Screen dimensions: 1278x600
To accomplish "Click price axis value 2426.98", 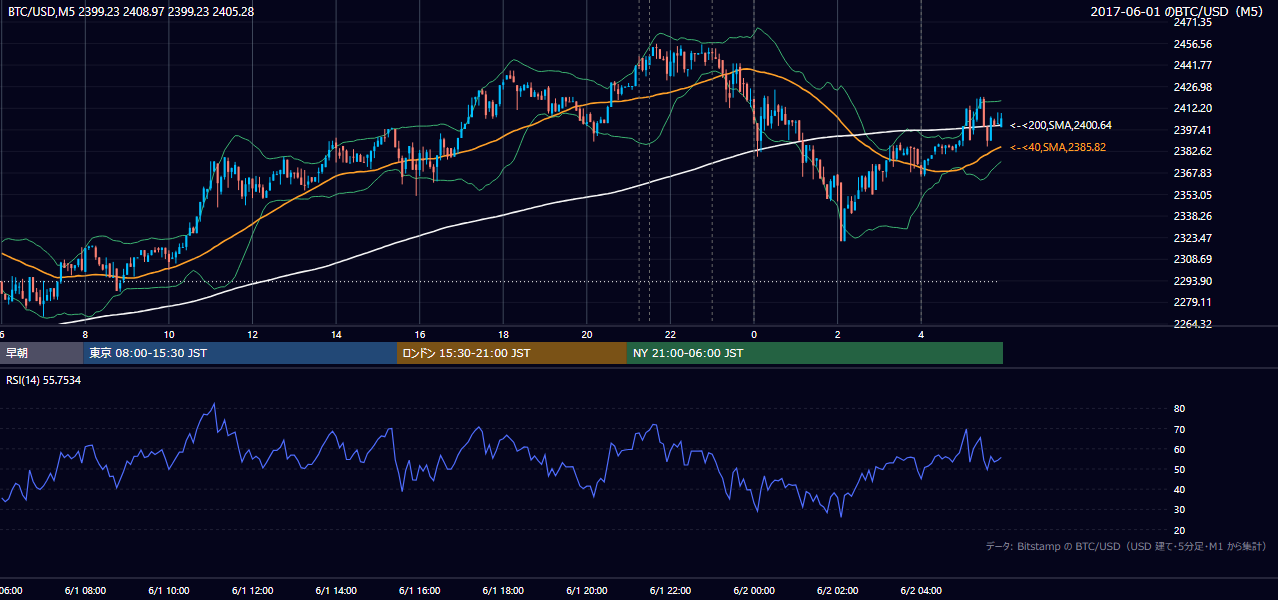I will tap(1193, 87).
